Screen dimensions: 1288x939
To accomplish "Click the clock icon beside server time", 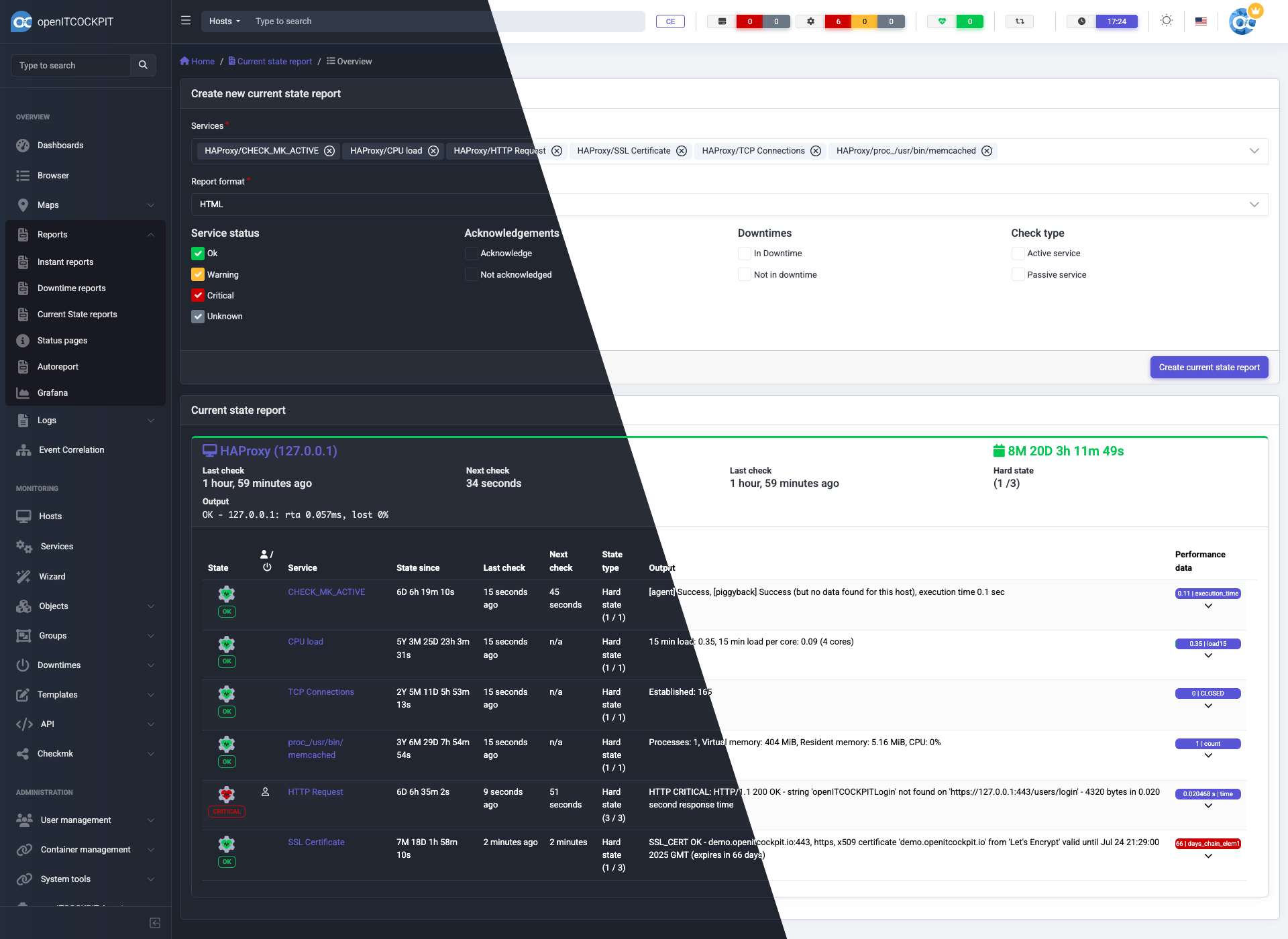I will coord(1081,21).
